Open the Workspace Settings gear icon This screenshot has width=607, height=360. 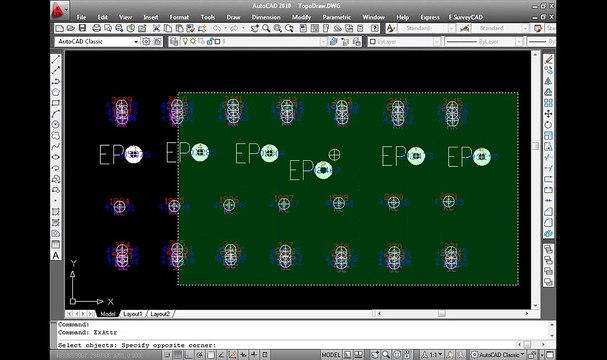146,41
